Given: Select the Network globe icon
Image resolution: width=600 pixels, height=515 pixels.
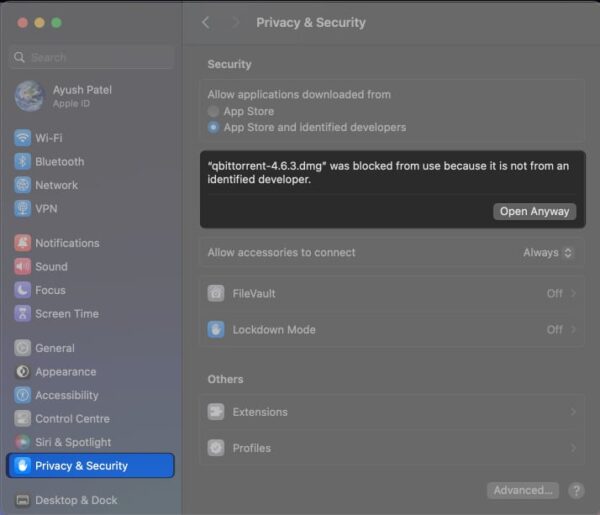Looking at the screenshot, I should (23, 185).
